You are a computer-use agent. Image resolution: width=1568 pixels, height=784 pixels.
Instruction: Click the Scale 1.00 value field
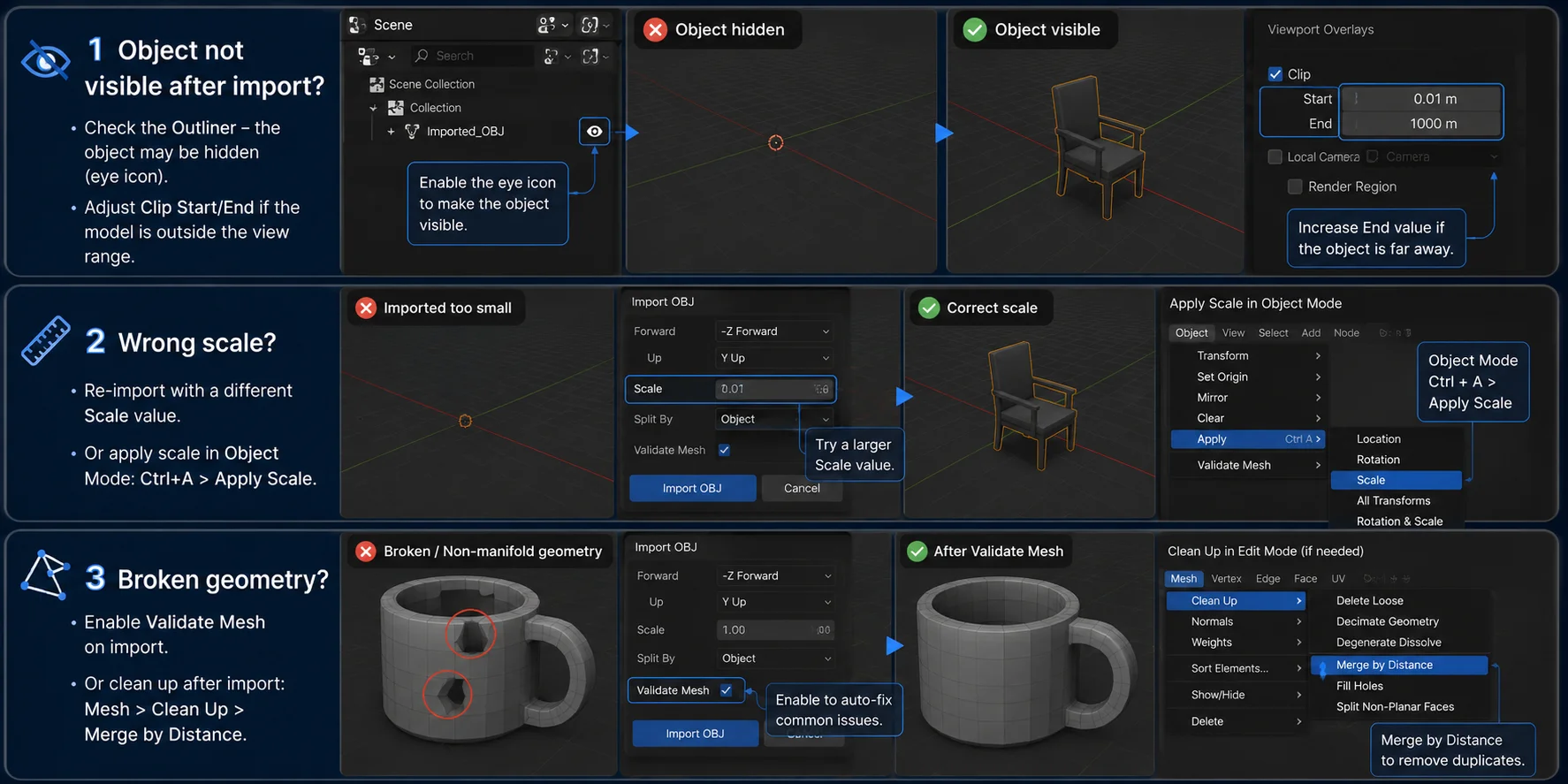coord(776,630)
